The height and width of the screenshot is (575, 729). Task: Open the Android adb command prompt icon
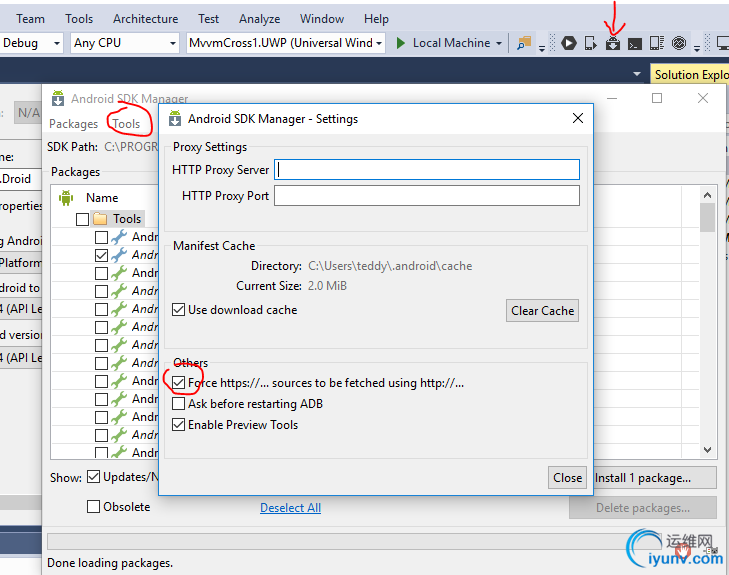[x=635, y=44]
